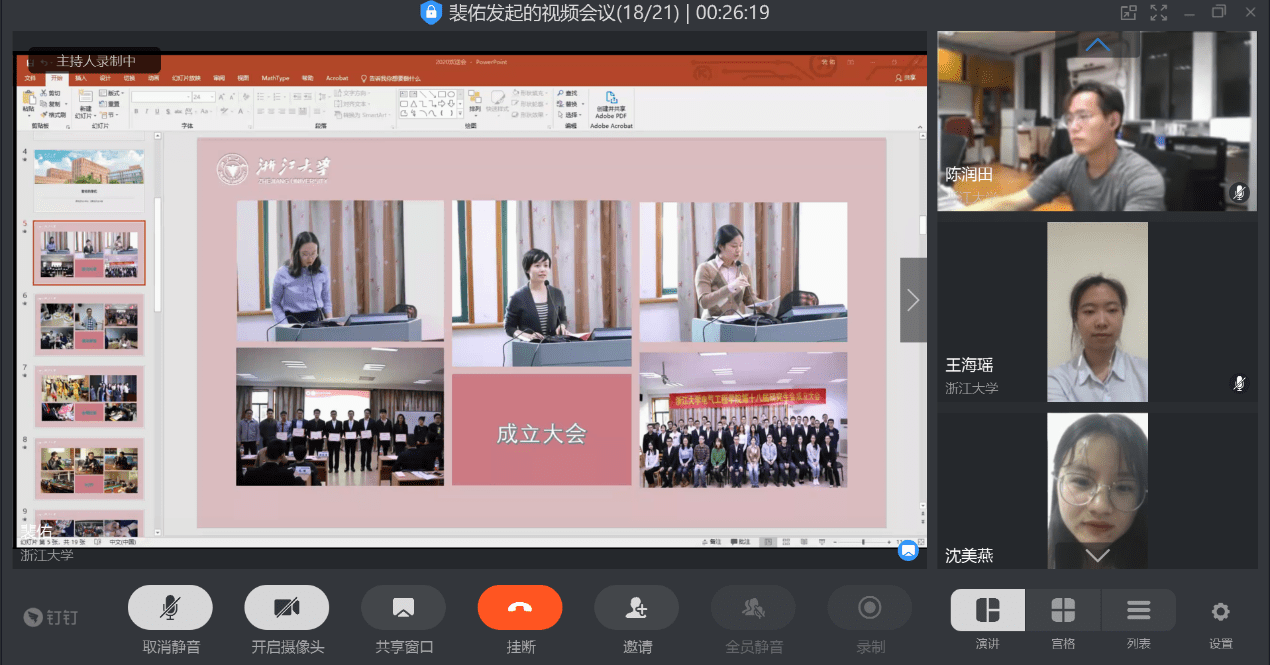This screenshot has height=665, width=1270.
Task: Select slide 6 thumbnail in the panel
Action: [89, 324]
